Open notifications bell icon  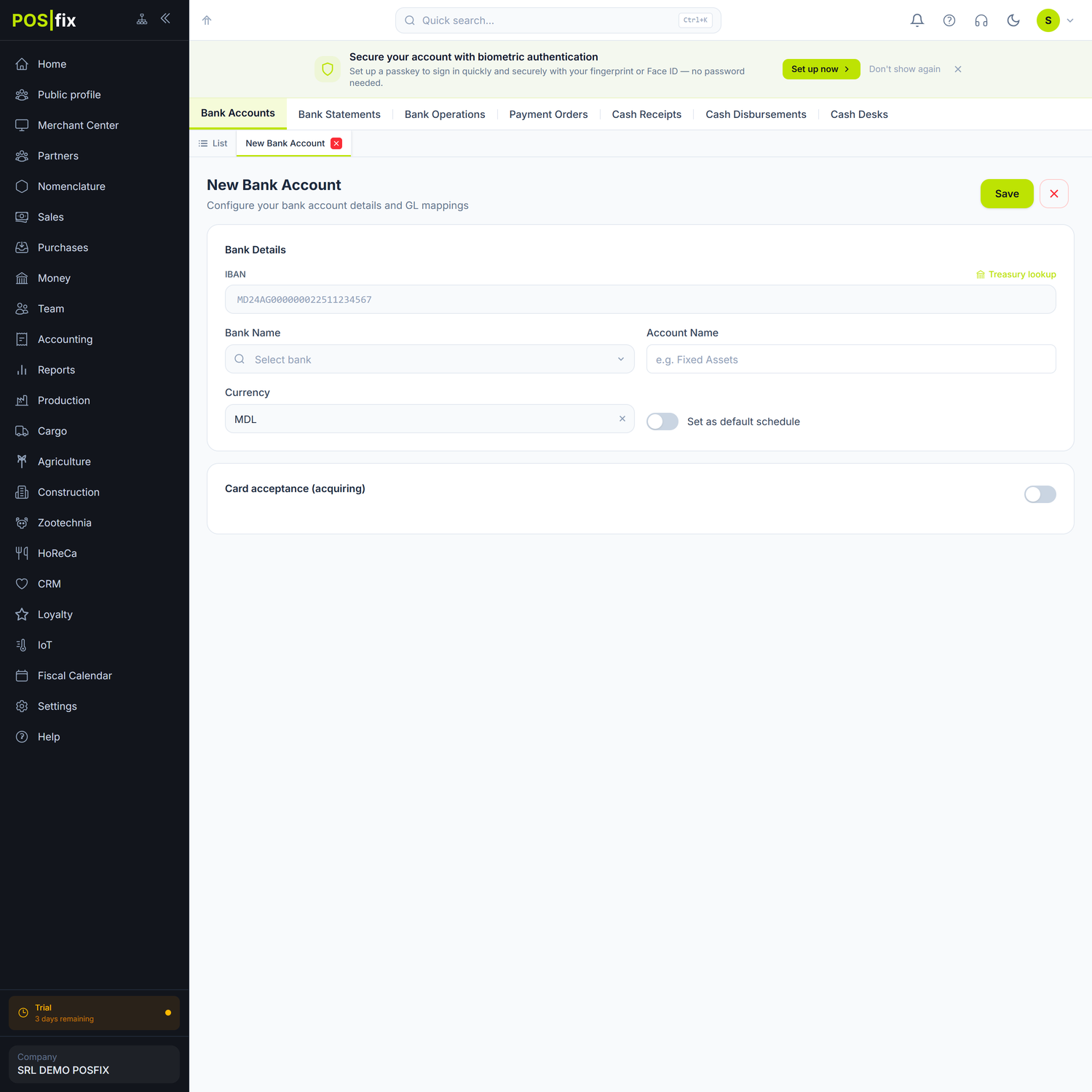(917, 20)
